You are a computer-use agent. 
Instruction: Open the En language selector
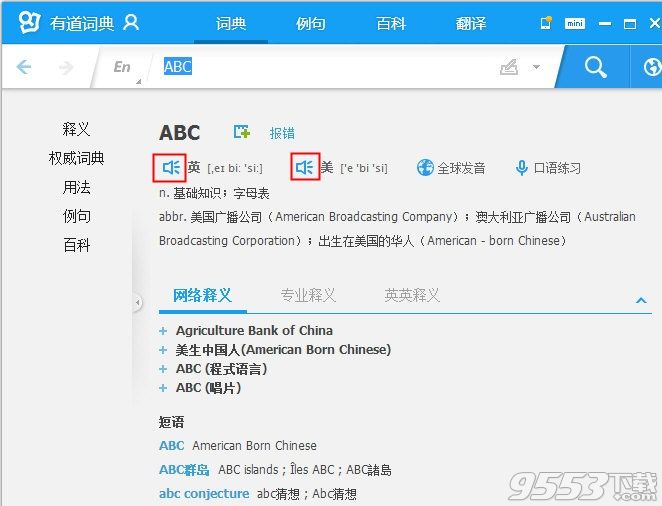[x=122, y=67]
